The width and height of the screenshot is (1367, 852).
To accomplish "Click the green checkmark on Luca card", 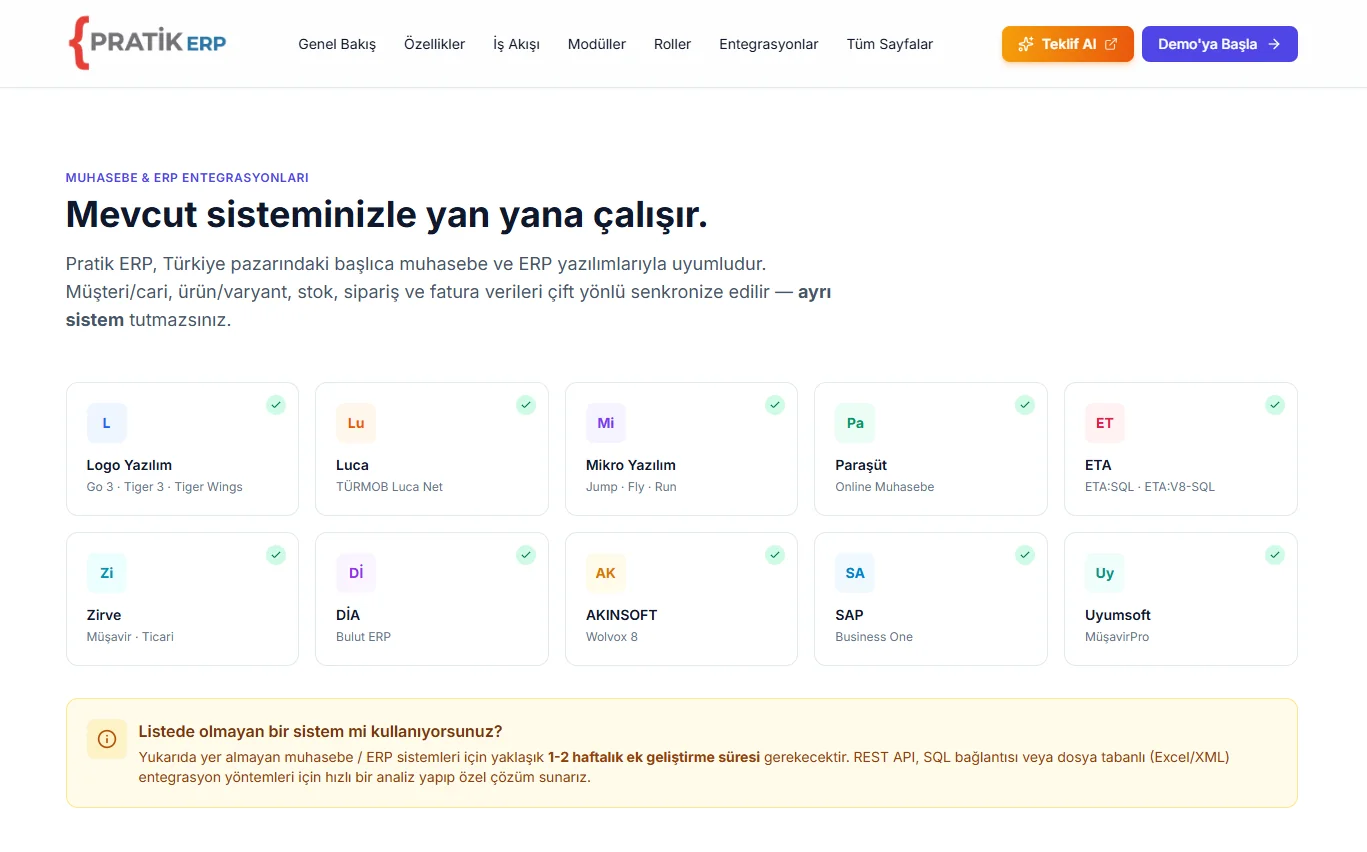I will [526, 405].
